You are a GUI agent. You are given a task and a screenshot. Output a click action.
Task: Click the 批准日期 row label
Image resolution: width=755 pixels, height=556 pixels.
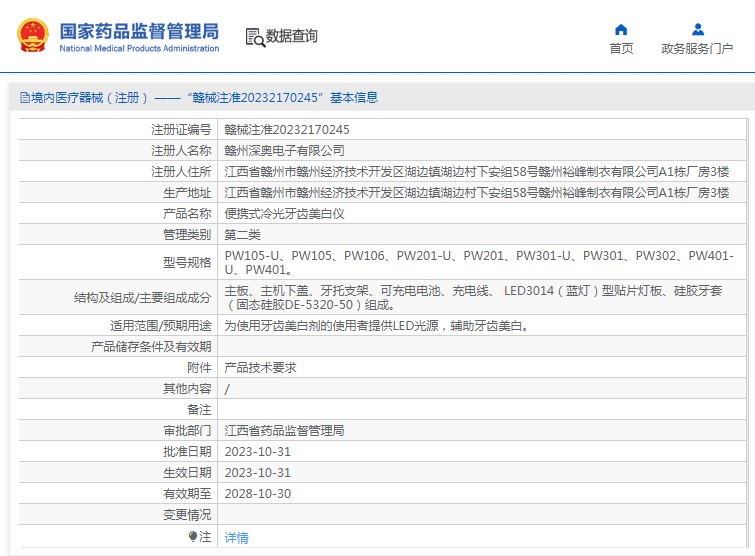pos(187,452)
